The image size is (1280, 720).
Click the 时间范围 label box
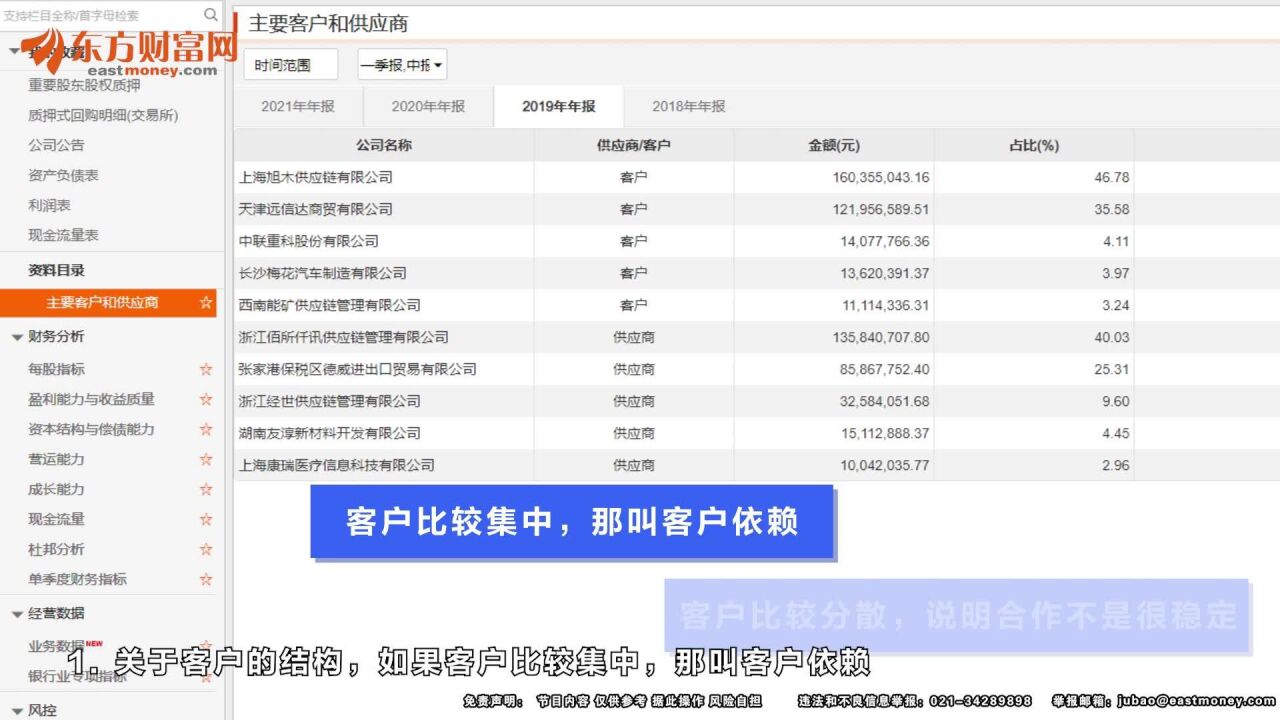[291, 65]
